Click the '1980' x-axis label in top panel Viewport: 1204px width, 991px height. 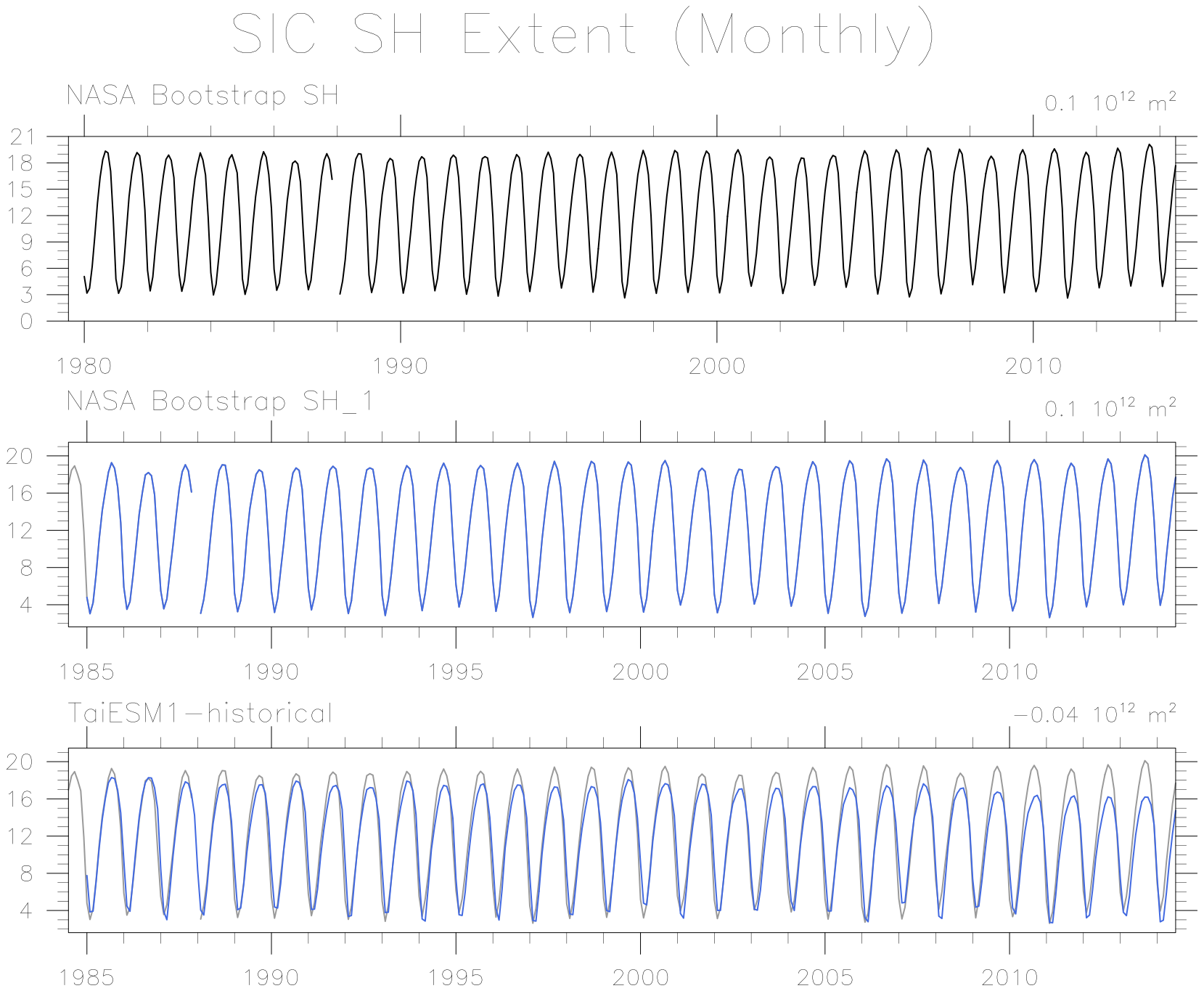[x=84, y=366]
